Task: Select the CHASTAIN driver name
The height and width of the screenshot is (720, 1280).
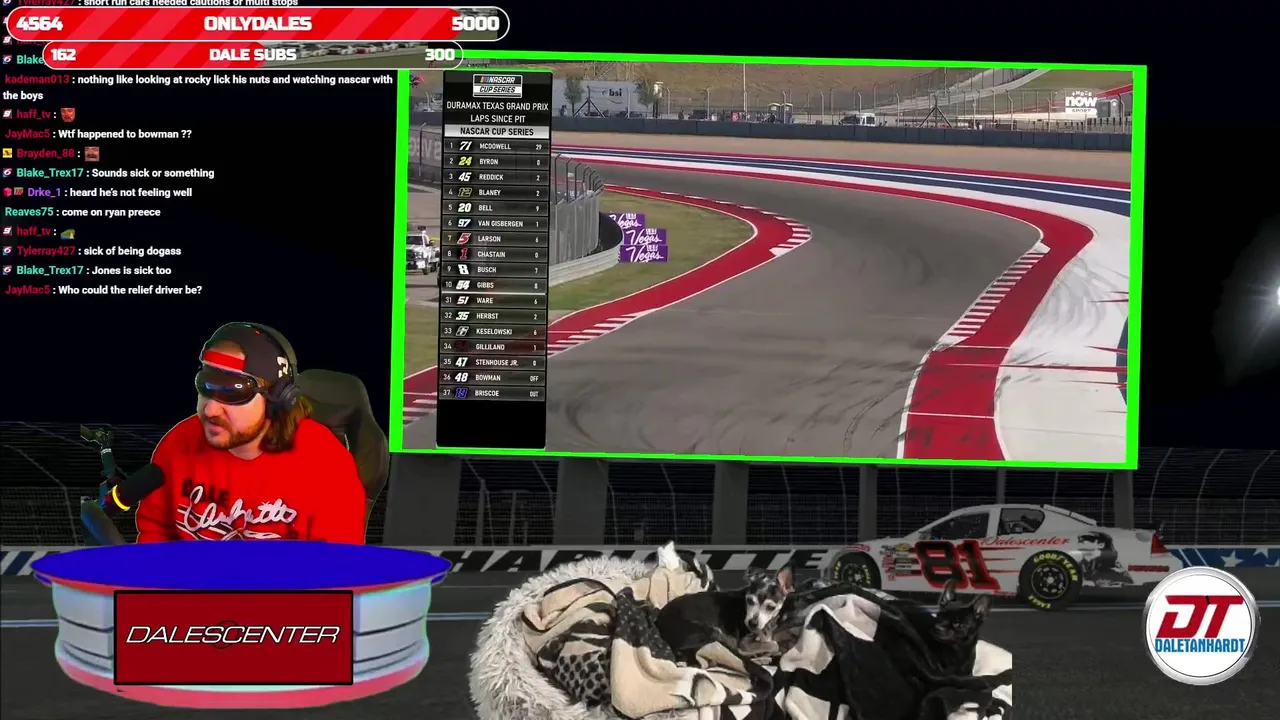Action: [x=492, y=254]
